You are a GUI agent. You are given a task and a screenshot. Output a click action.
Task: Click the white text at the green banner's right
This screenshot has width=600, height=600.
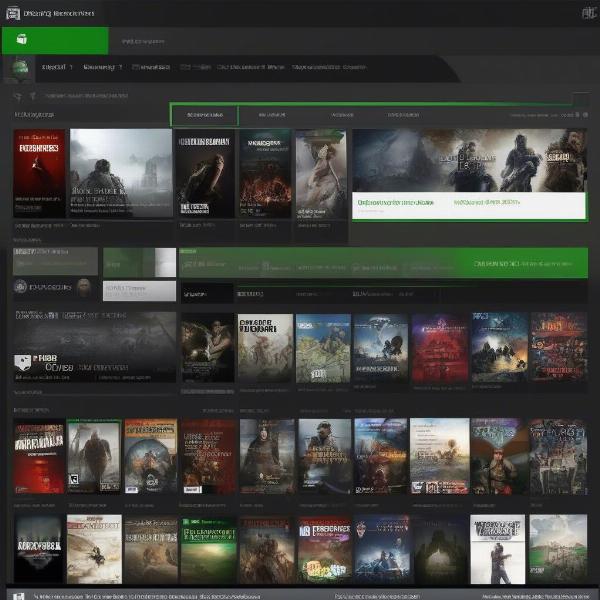pos(523,264)
